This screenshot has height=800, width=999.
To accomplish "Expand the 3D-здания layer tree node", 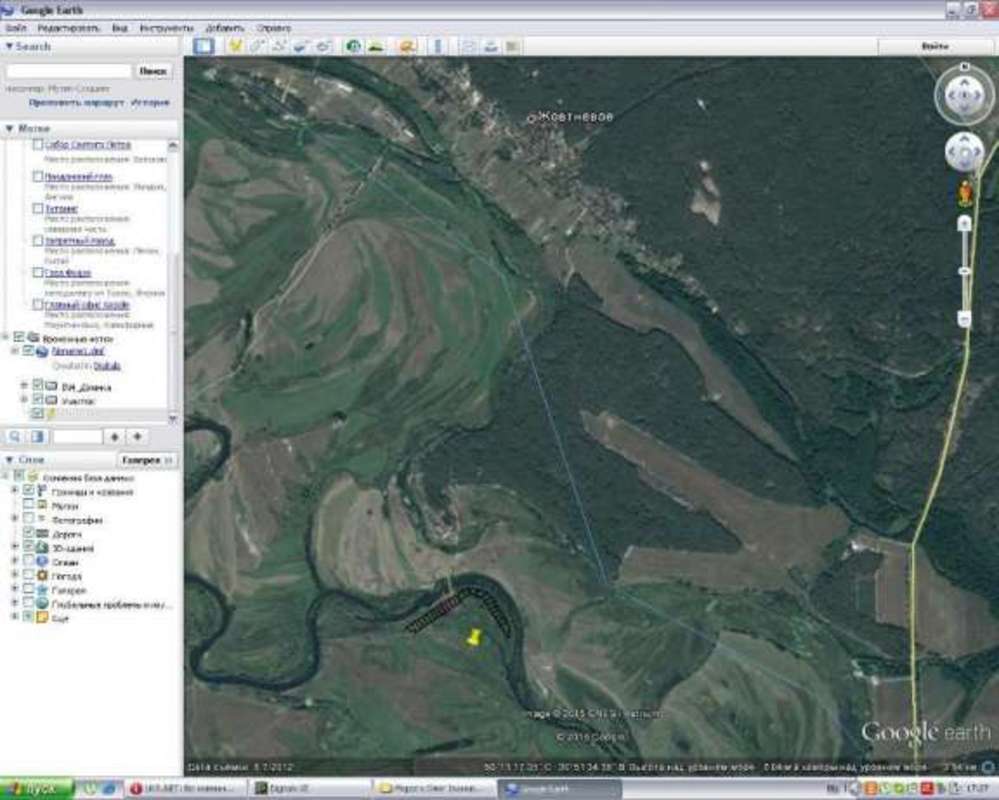I will point(15,548).
